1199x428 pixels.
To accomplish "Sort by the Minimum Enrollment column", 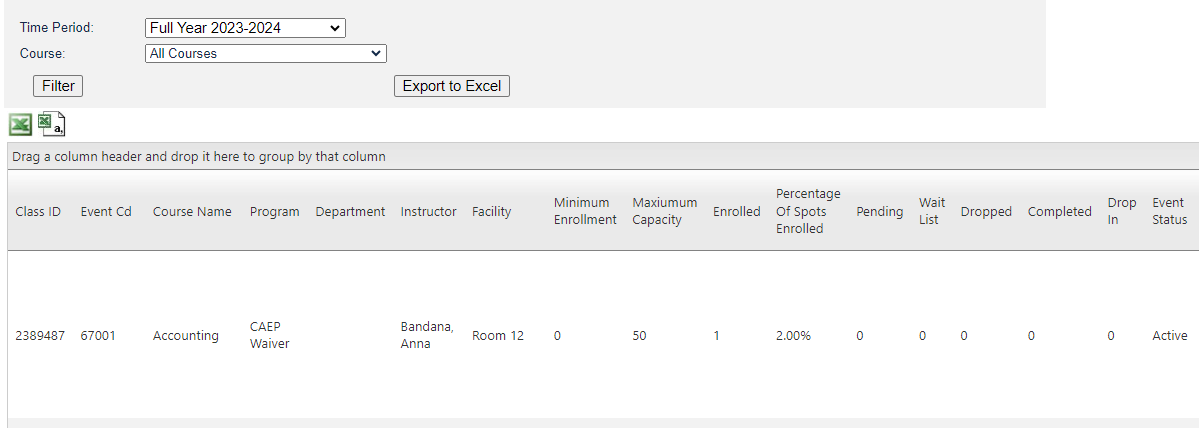I will (585, 211).
